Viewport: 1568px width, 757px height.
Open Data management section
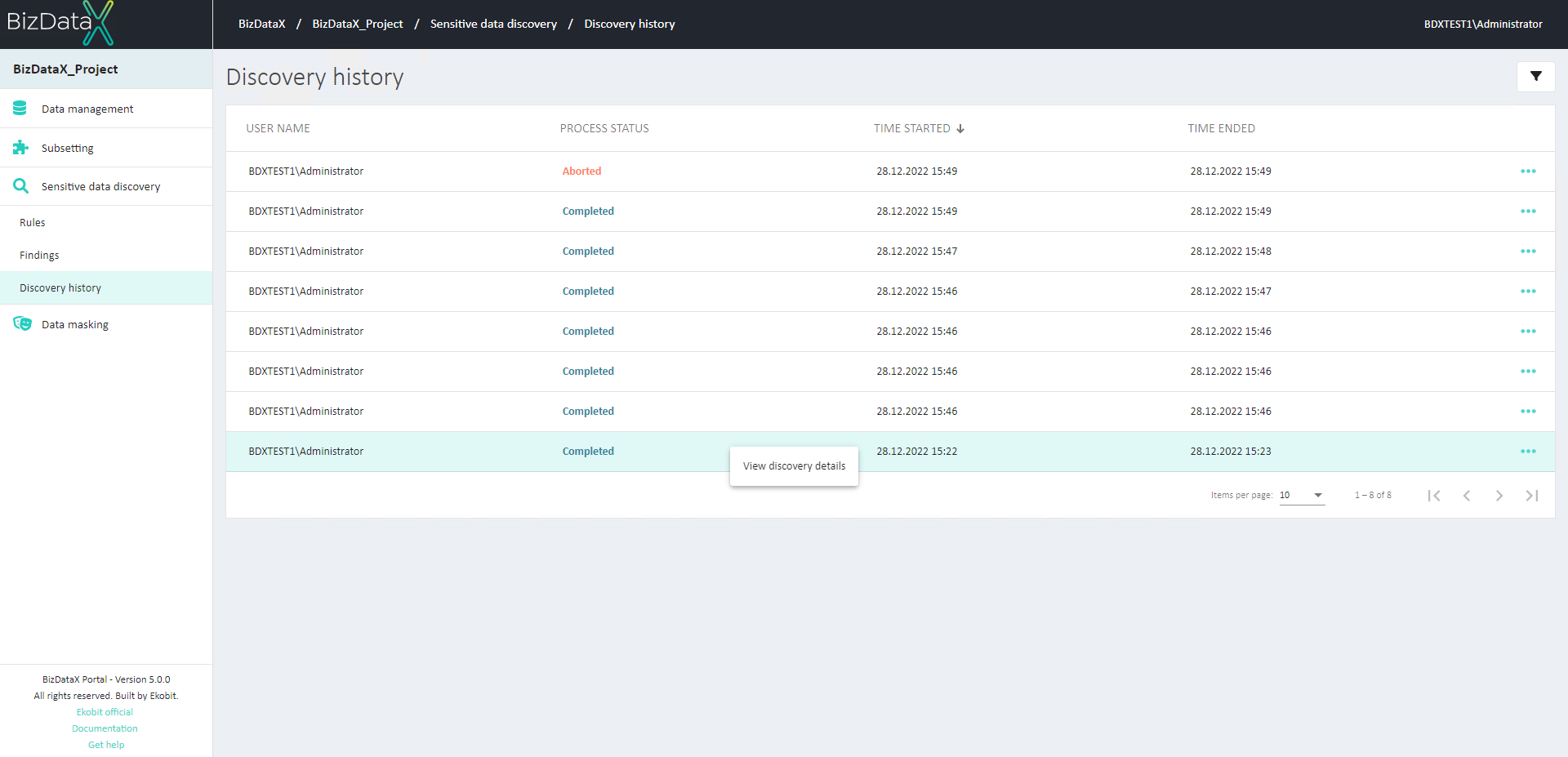[106, 109]
